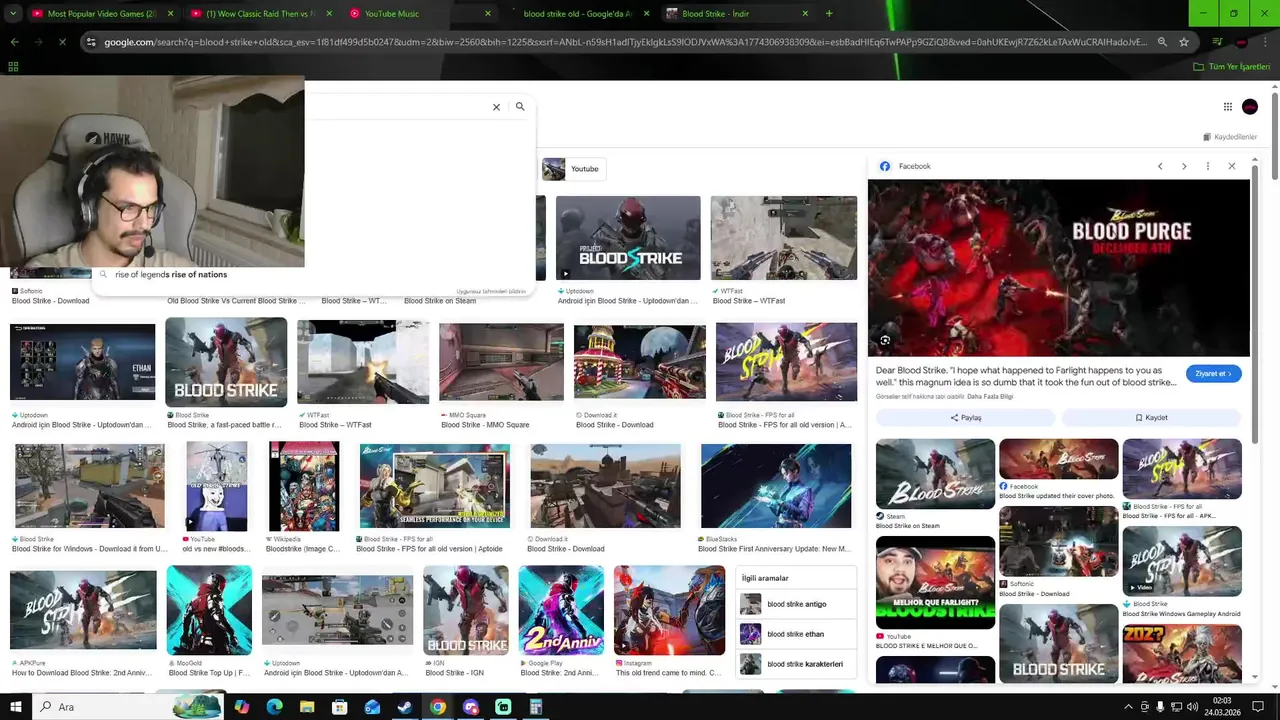The image size is (1280, 720).
Task: Open the Windows Start menu
Action: [15, 707]
